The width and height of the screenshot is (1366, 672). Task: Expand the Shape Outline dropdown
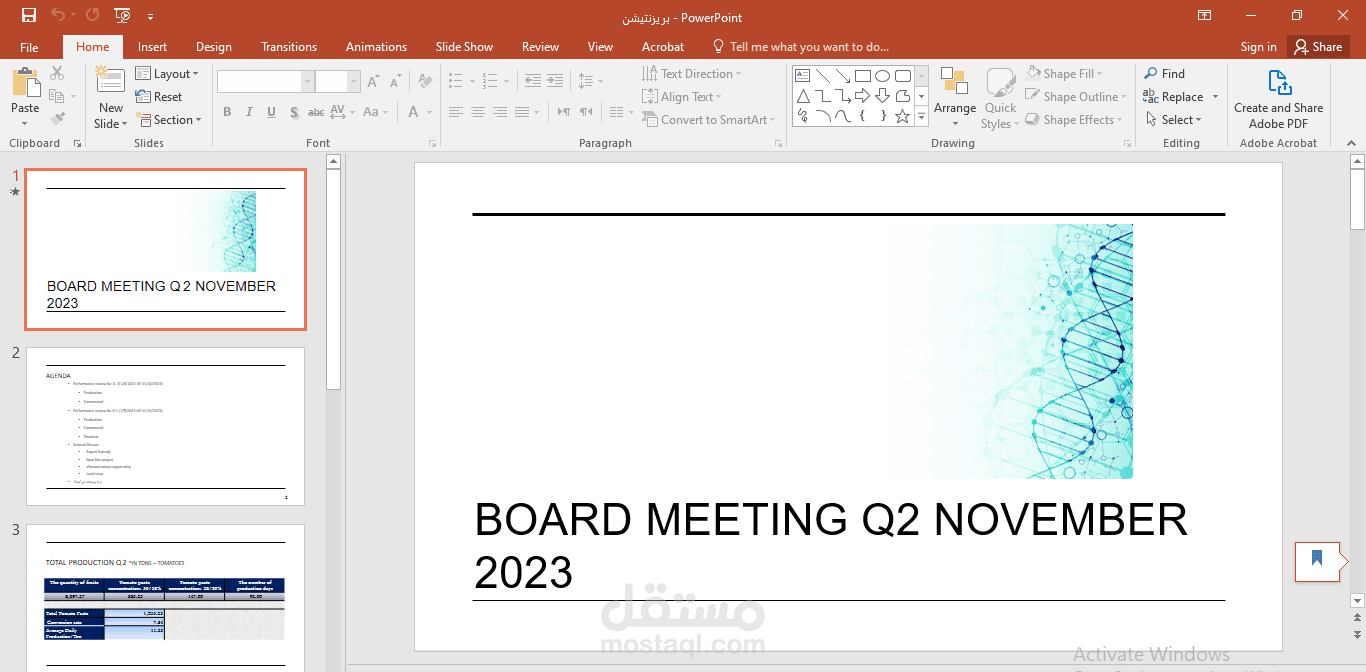1076,97
